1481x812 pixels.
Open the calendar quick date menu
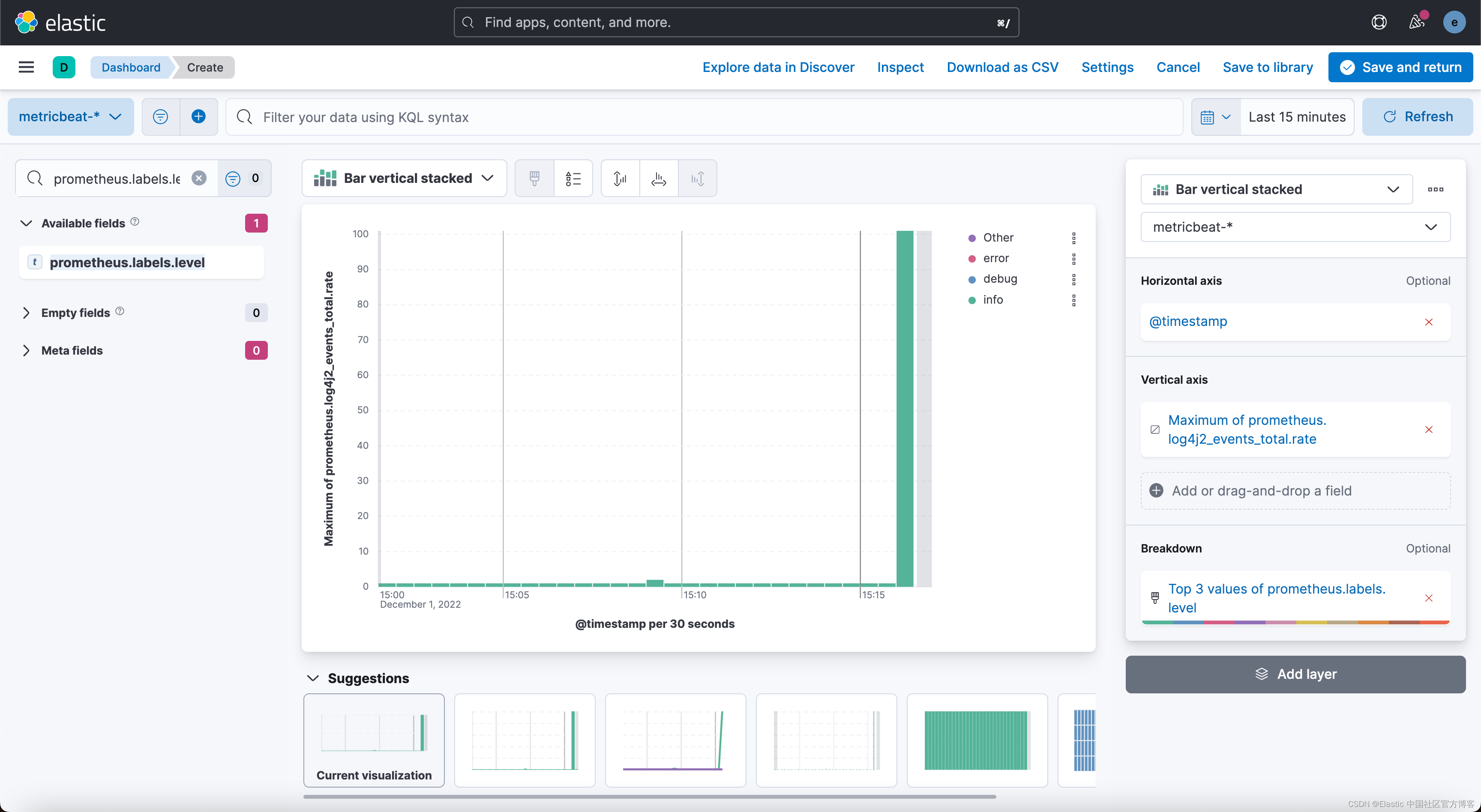[x=1216, y=116]
